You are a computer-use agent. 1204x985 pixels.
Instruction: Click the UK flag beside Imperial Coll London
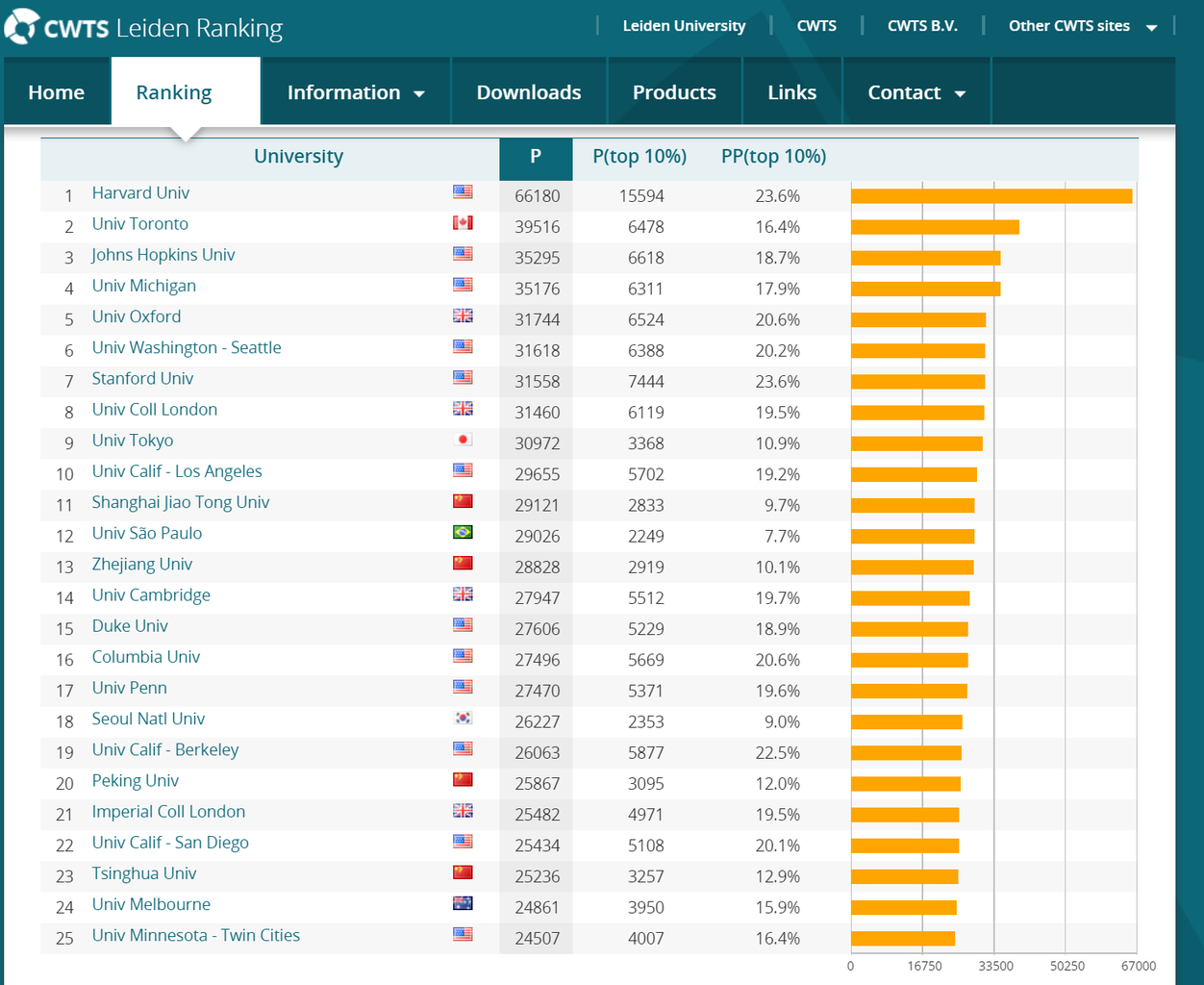[463, 811]
